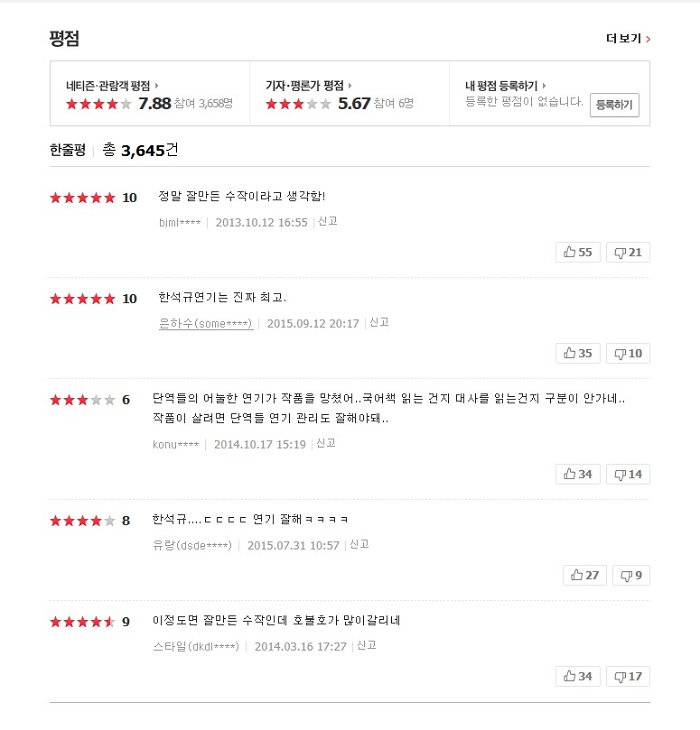700x730 pixels.
Task: Report the 스타일(dkdl****) review via 신고
Action: point(366,646)
